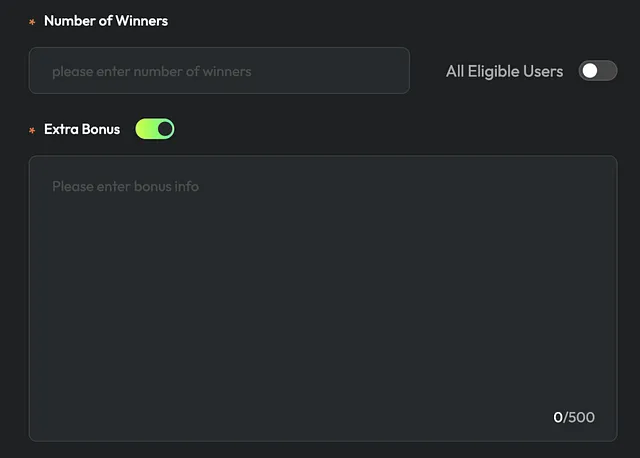Click the "please enter number of winners" placeholder
The image size is (640, 458).
(151, 71)
